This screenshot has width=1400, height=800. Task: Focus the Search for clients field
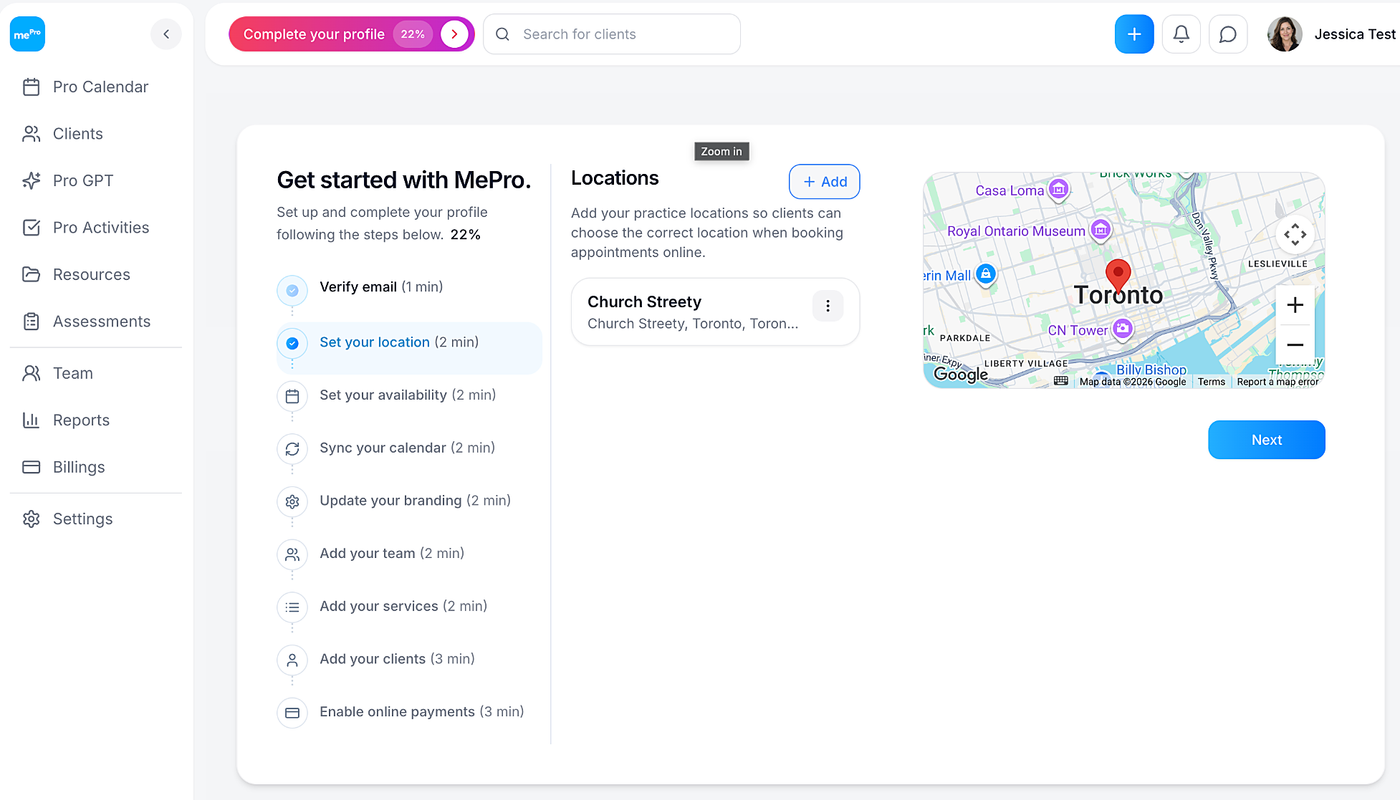click(x=612, y=34)
